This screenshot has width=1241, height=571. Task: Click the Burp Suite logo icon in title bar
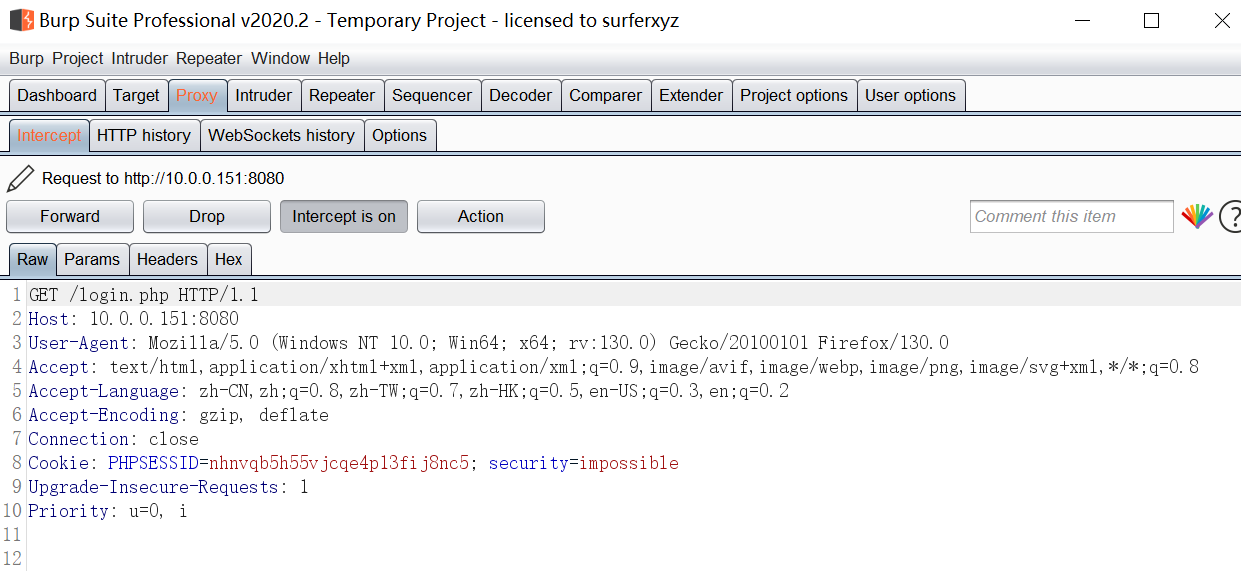tap(21, 20)
